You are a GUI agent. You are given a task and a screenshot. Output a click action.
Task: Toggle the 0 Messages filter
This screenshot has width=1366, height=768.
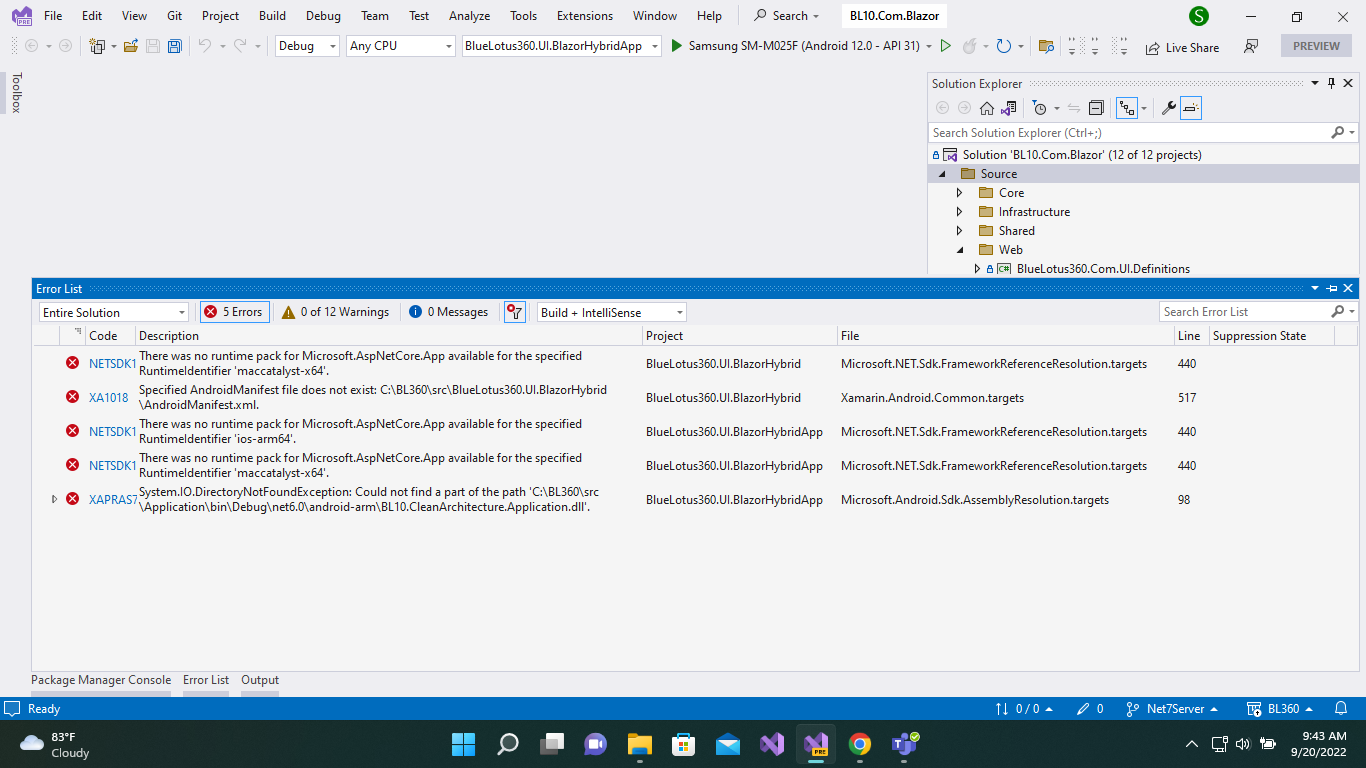(449, 311)
